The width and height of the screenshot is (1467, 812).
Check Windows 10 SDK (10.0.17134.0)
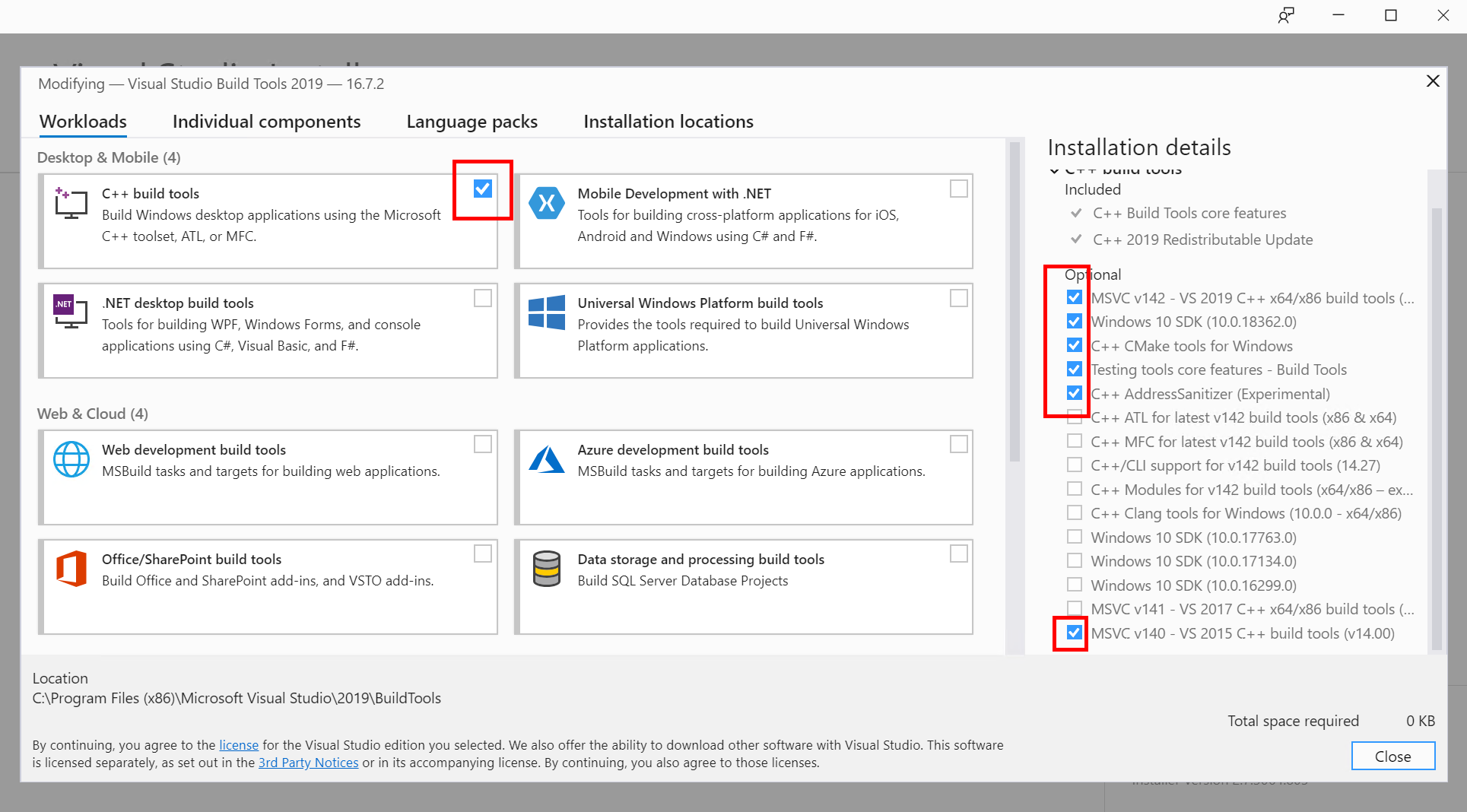tap(1075, 560)
